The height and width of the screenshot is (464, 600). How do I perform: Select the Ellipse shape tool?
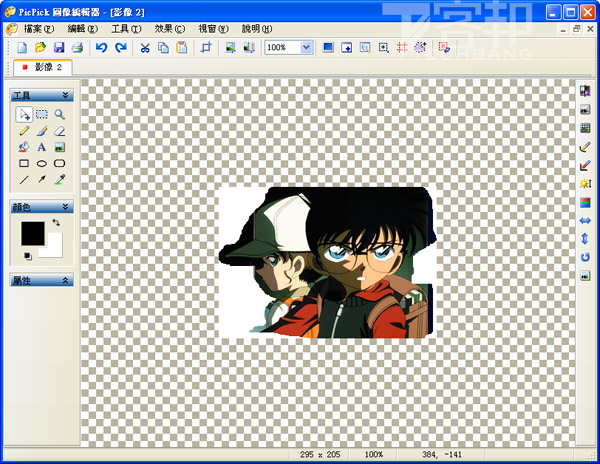42,163
